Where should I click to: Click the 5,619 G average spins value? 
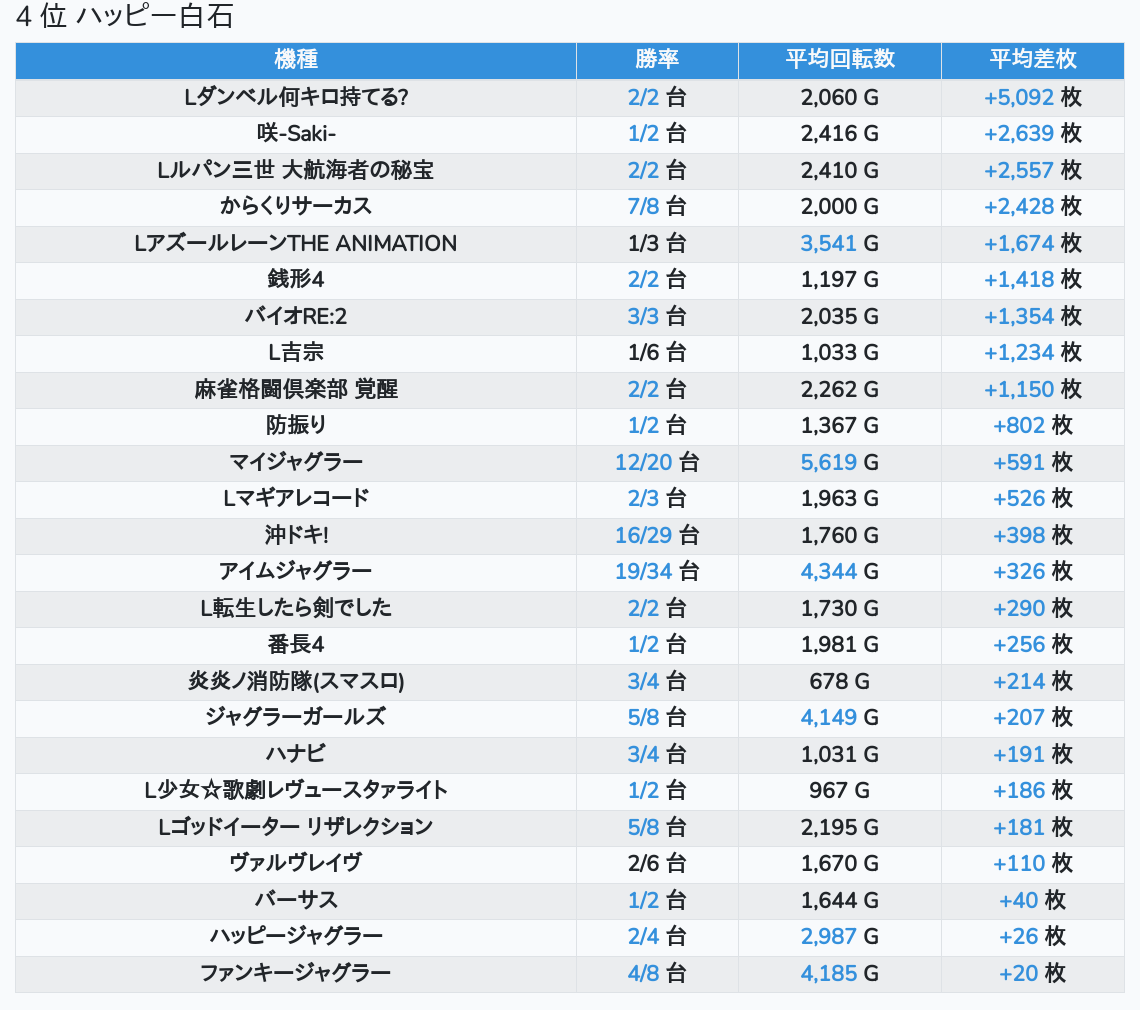pos(840,462)
